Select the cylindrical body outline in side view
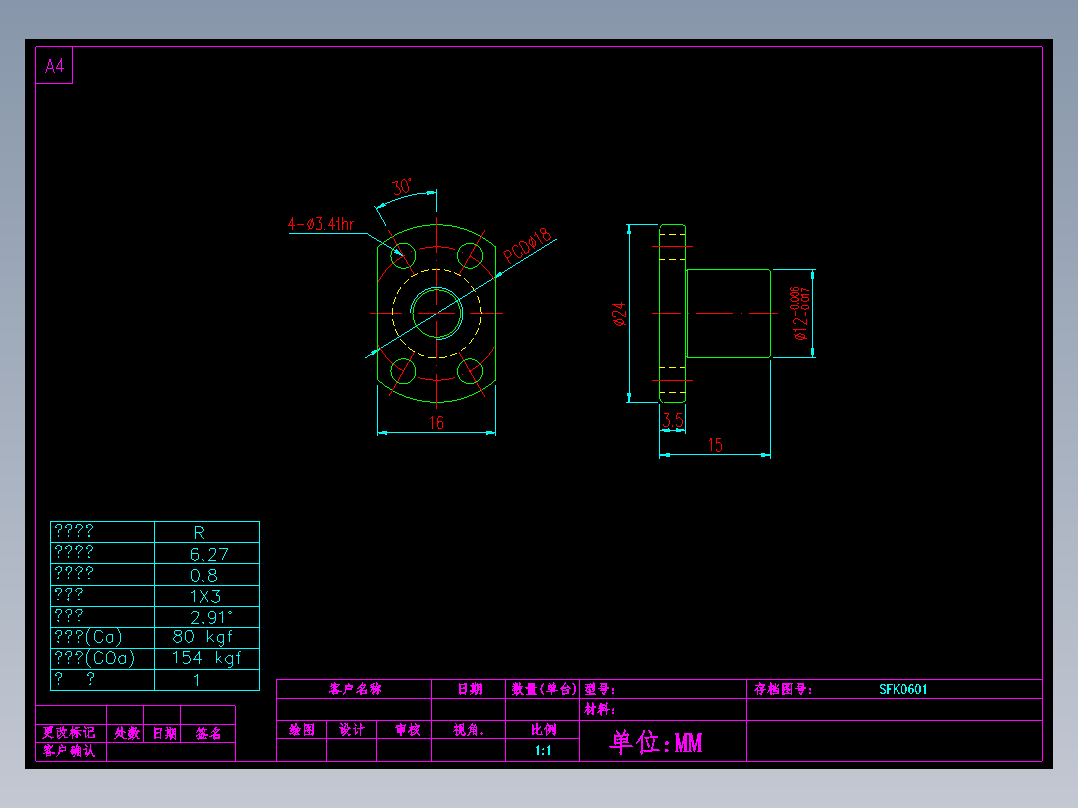The width and height of the screenshot is (1078, 808). coord(729,314)
